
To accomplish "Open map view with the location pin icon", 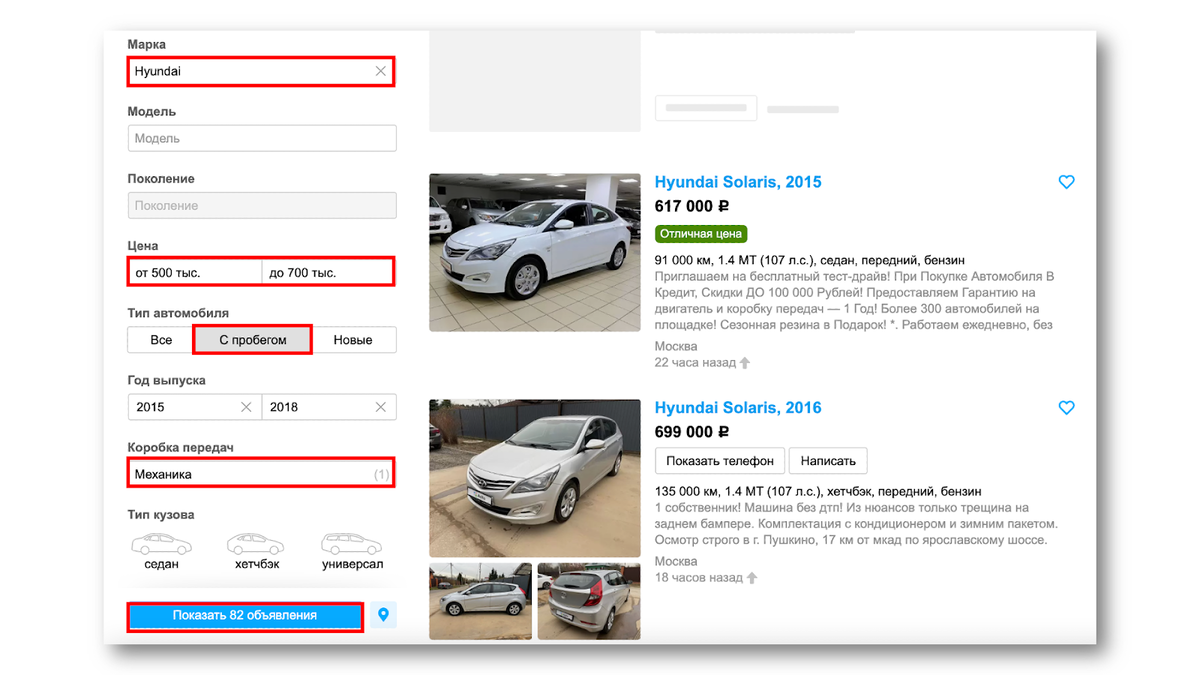I will coord(383,615).
